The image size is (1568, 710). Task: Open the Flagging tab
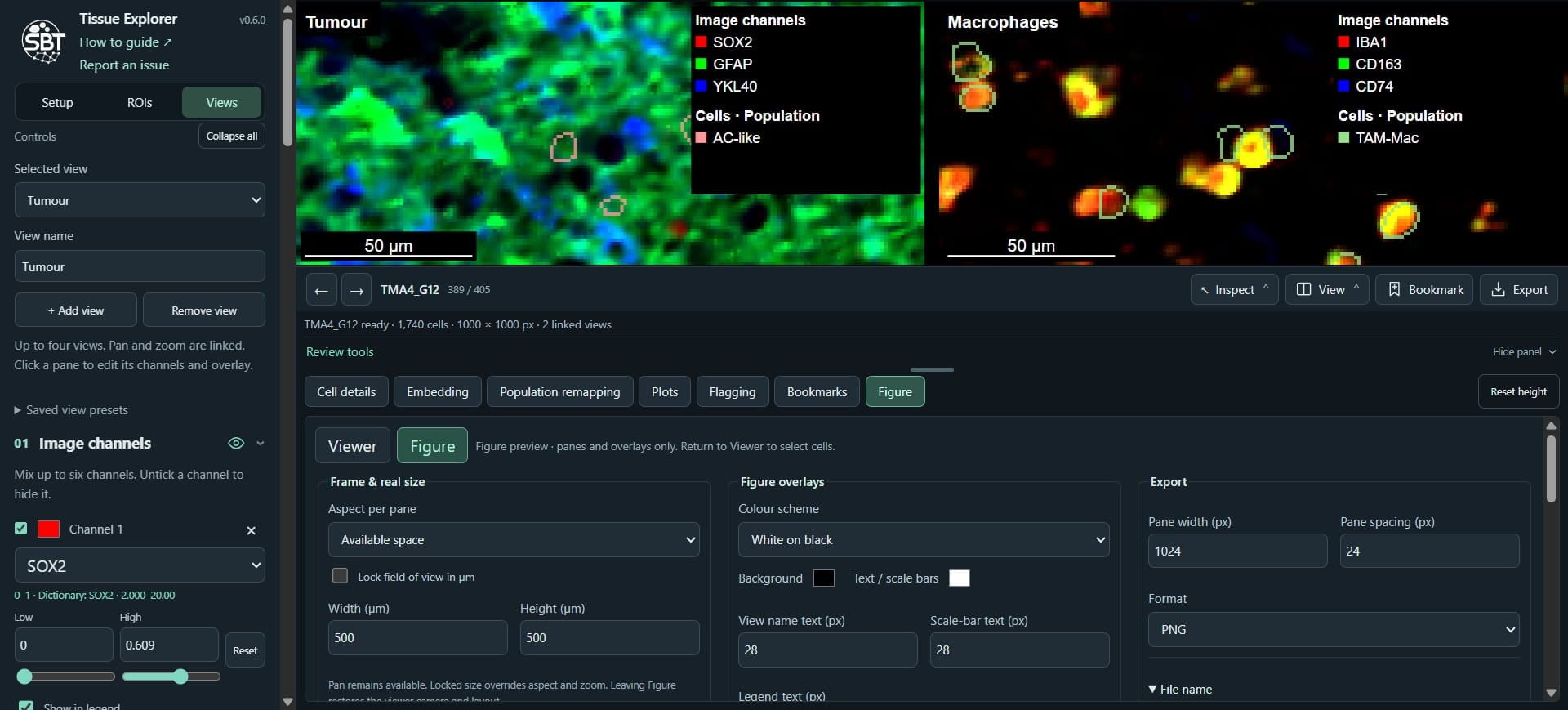[733, 392]
